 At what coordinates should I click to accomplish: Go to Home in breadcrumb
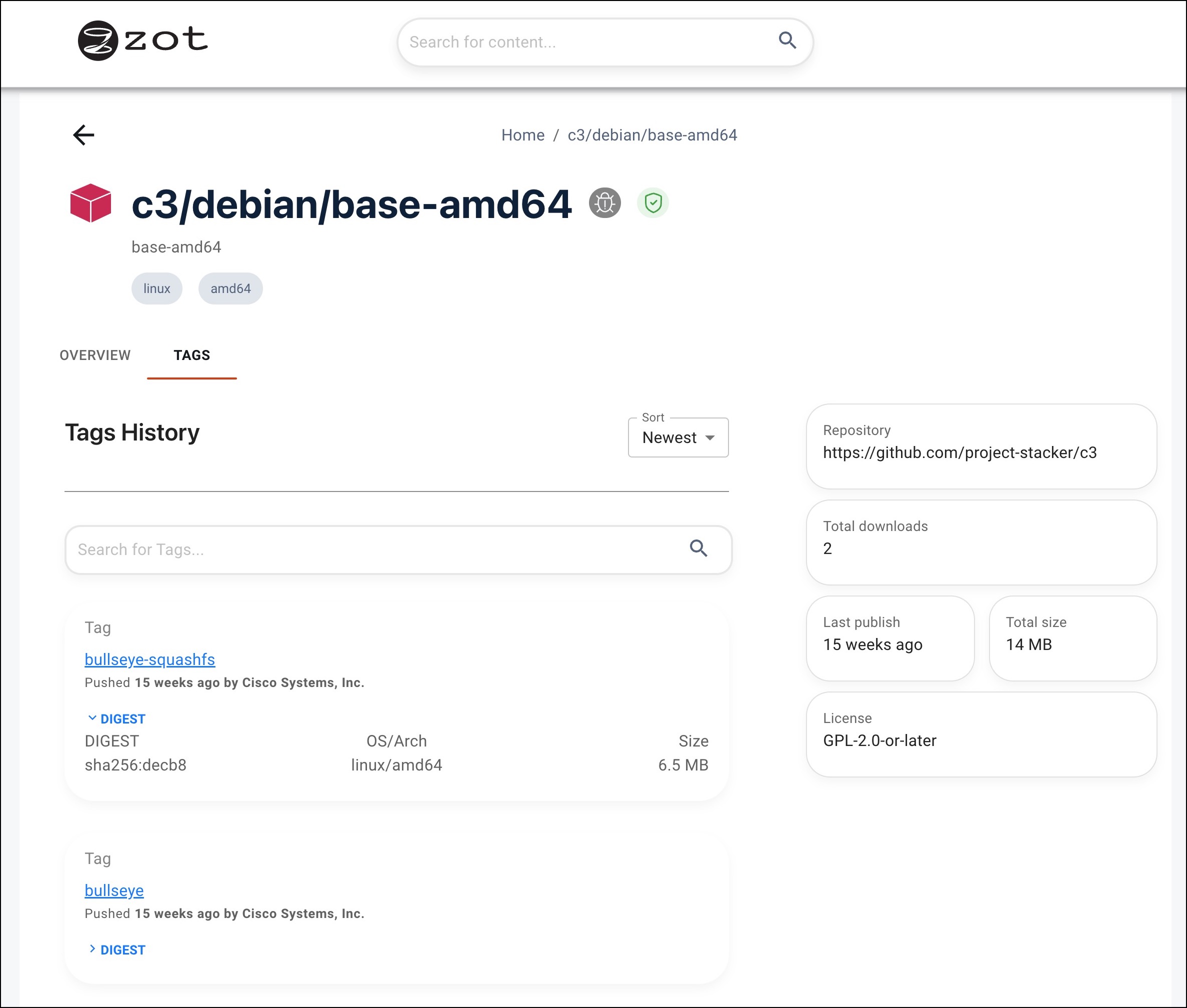[522, 135]
